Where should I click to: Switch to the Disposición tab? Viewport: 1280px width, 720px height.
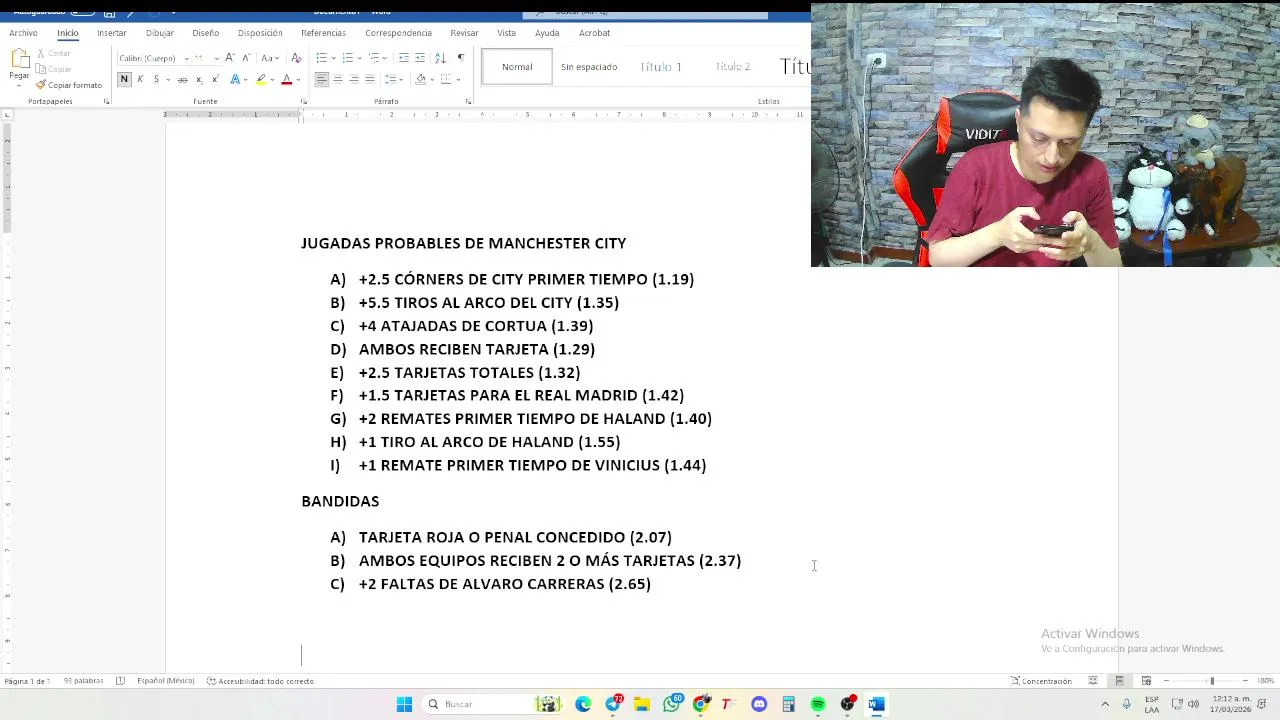click(x=260, y=33)
